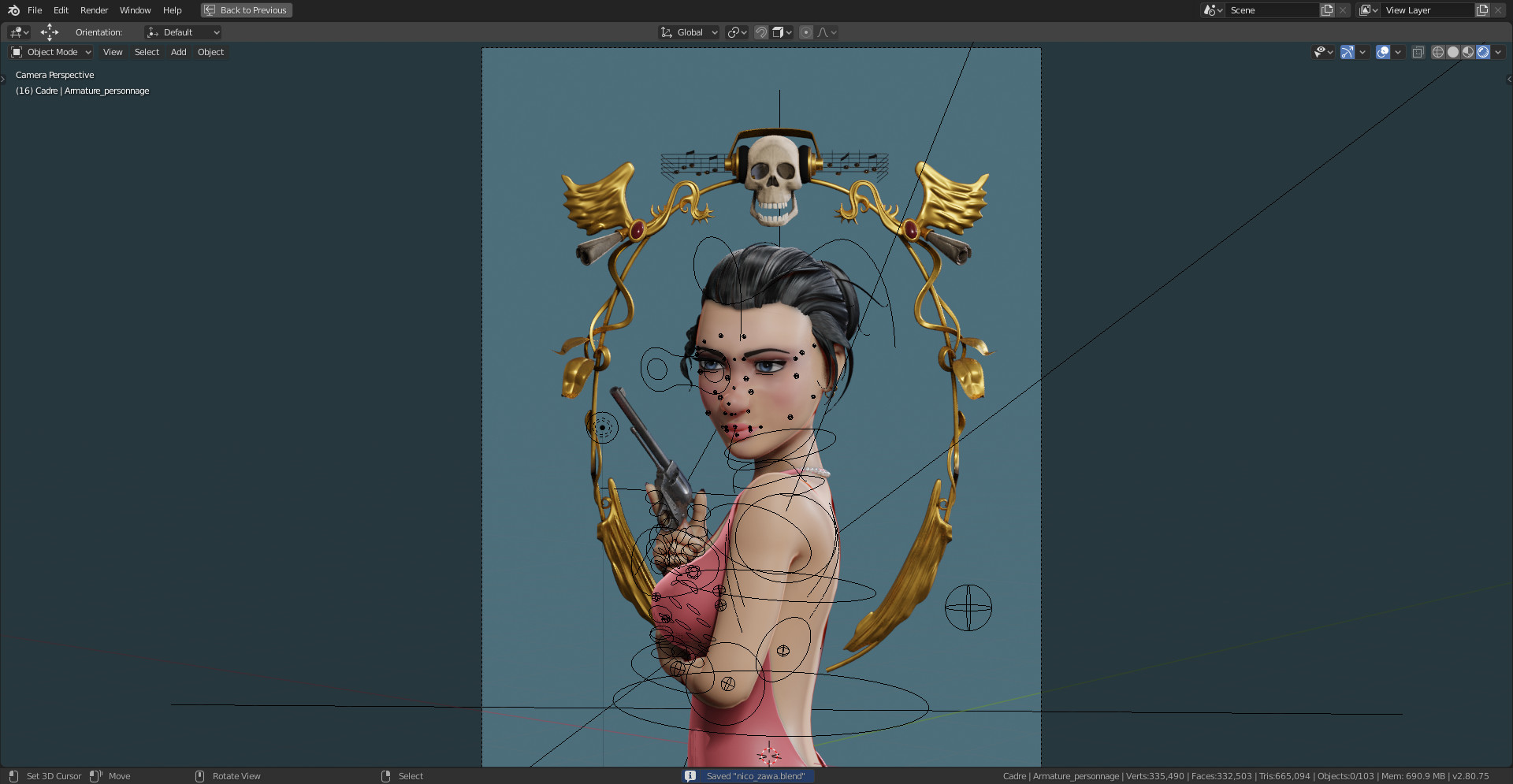Click the skull with headphones in the frame

pyautogui.click(x=774, y=178)
